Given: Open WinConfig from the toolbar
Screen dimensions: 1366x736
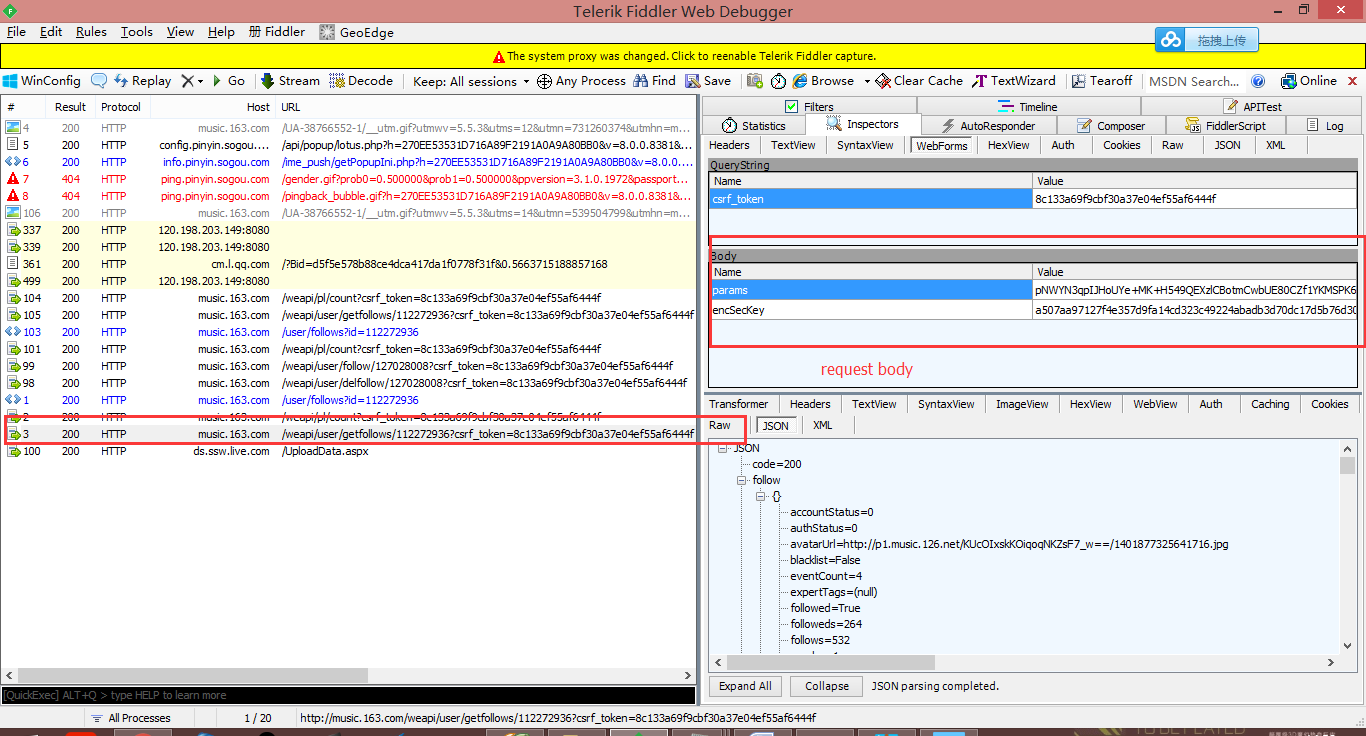Looking at the screenshot, I should pyautogui.click(x=42, y=81).
